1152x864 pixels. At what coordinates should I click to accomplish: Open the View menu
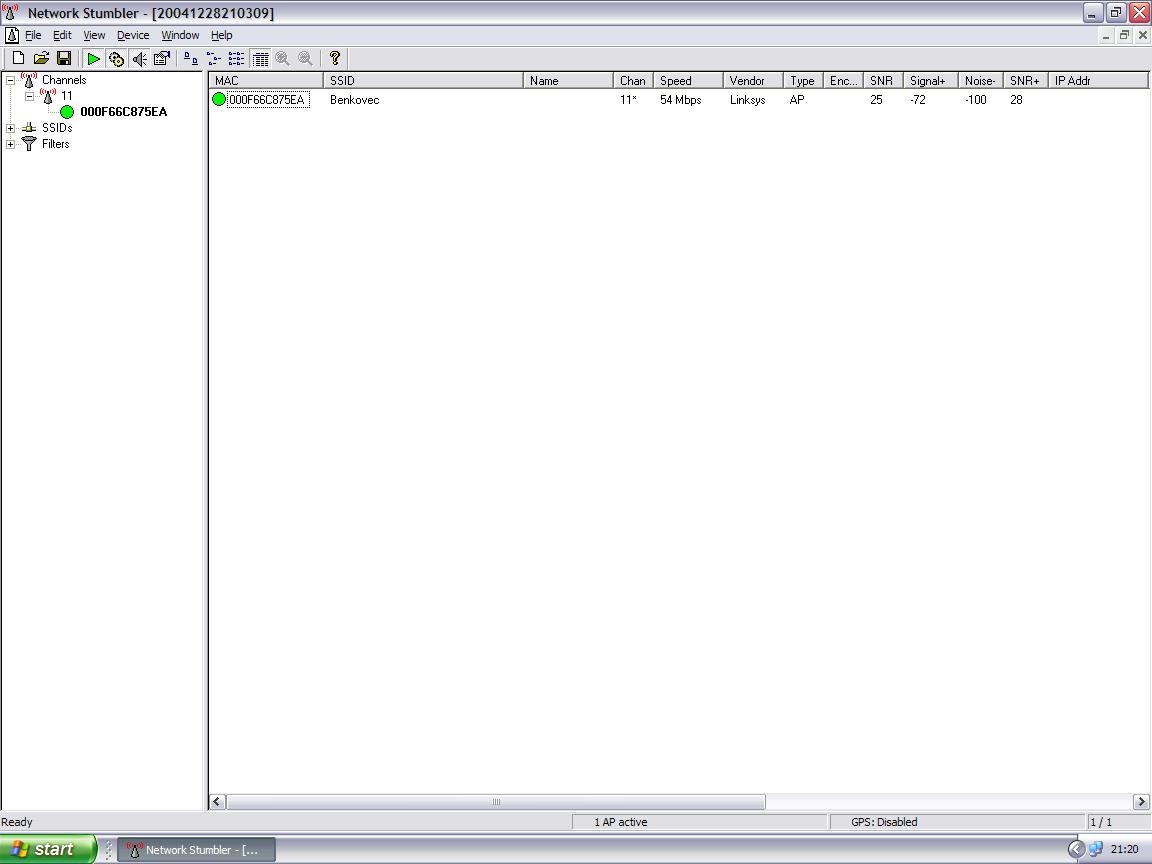(x=94, y=35)
